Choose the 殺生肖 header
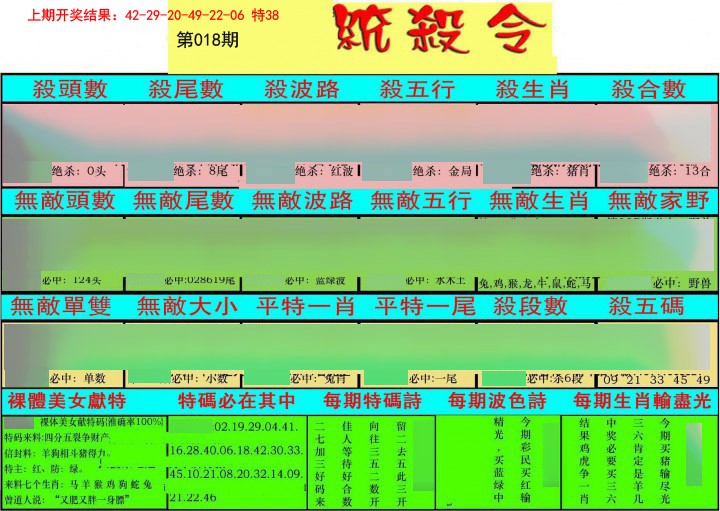 click(533, 89)
